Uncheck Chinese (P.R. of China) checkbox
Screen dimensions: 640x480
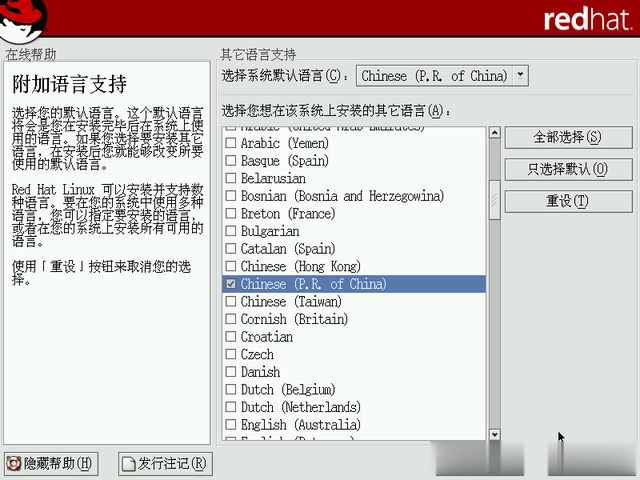(231, 284)
